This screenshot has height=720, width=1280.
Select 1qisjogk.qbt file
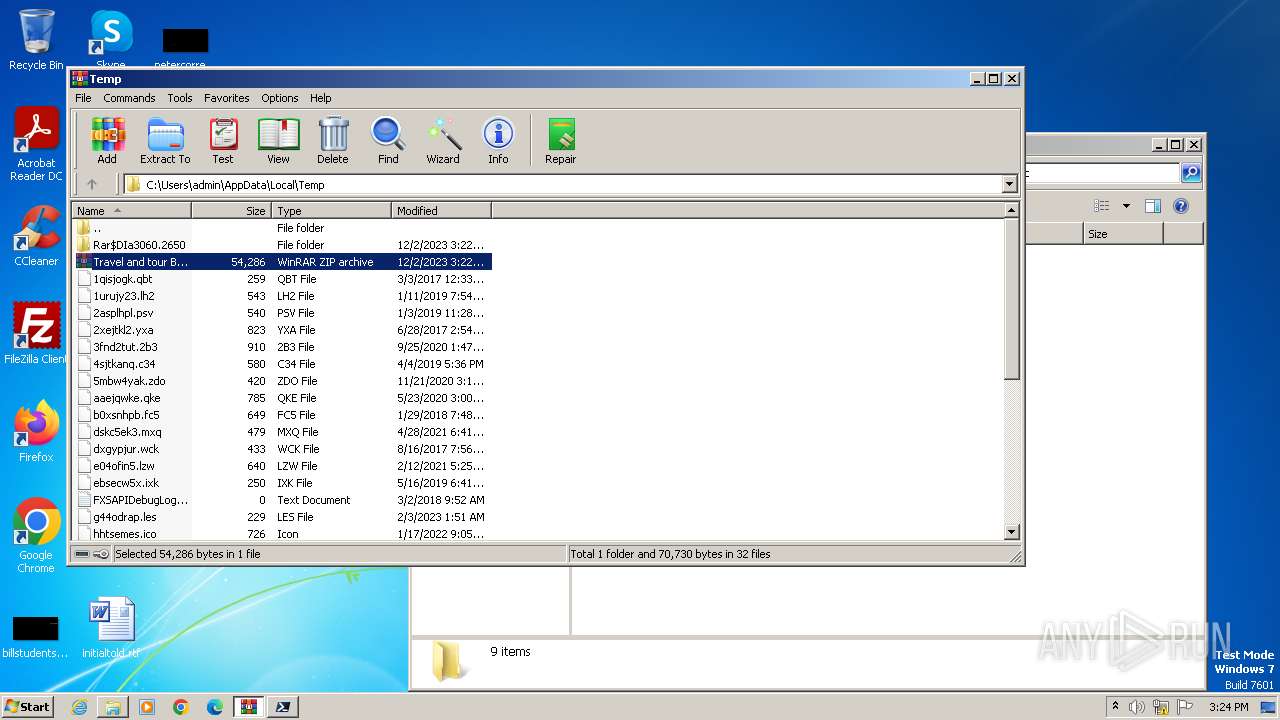pyautogui.click(x=282, y=279)
